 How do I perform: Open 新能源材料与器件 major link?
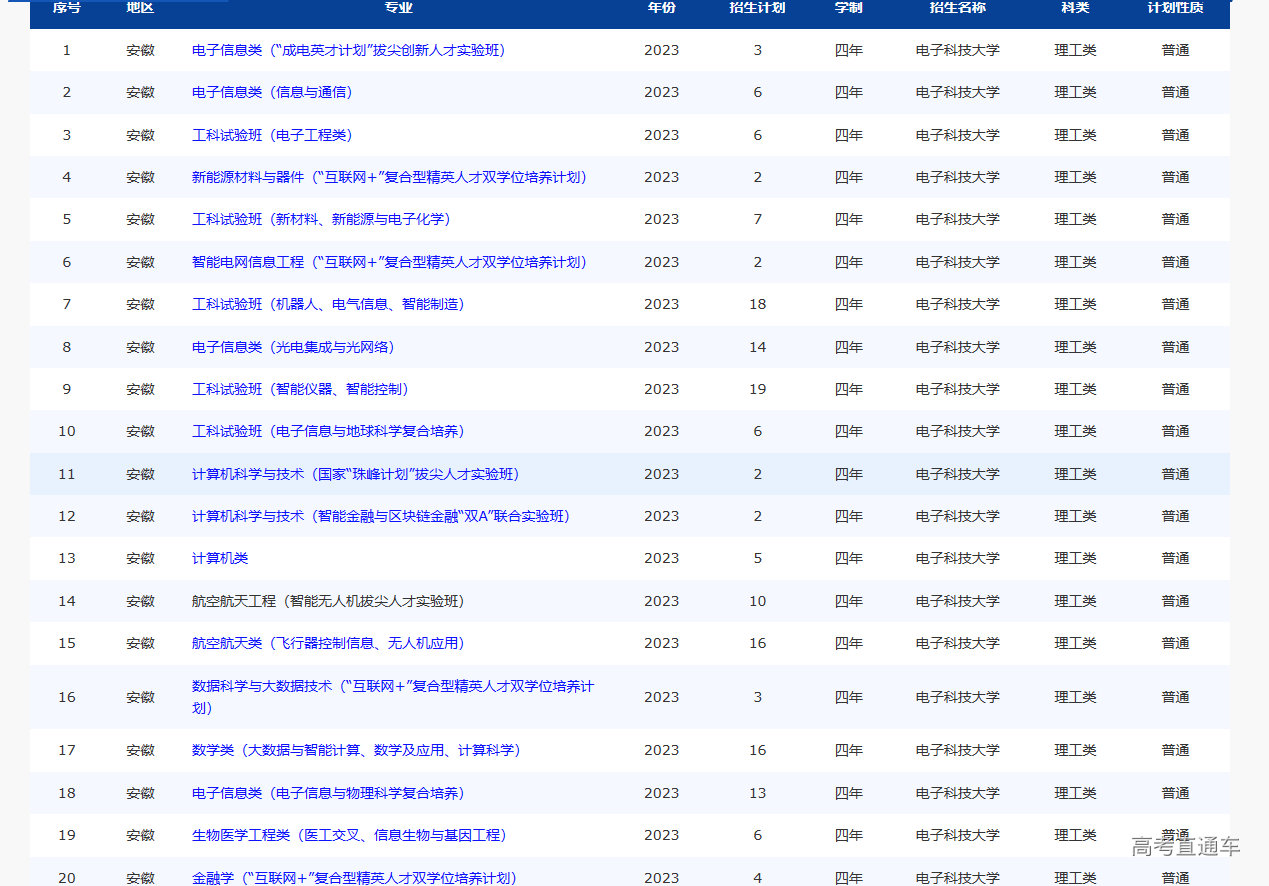[389, 177]
